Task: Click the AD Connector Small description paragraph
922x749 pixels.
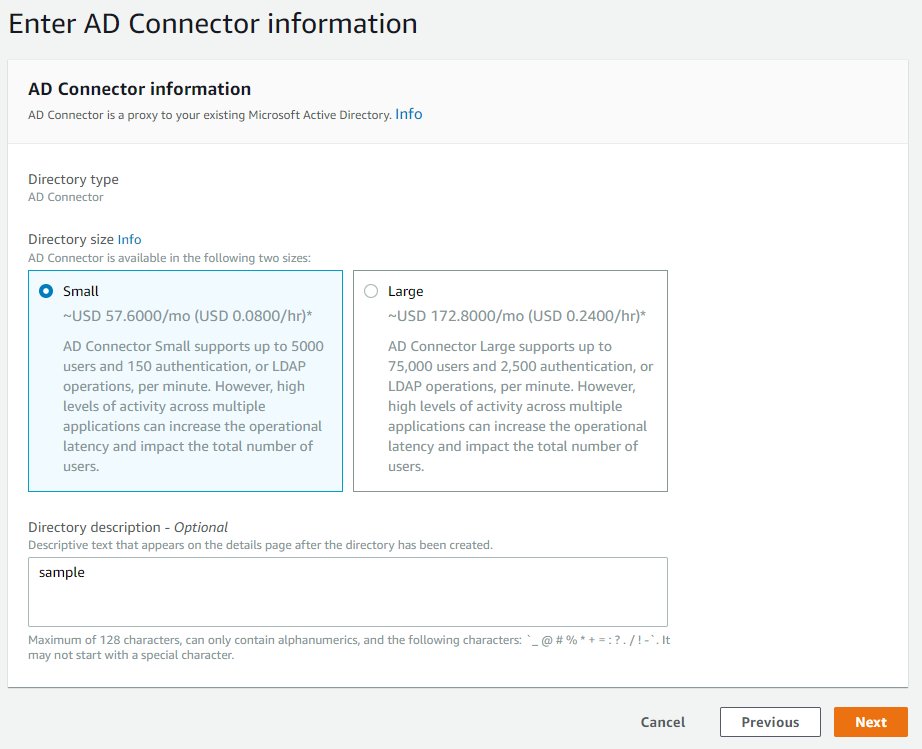Action: point(193,406)
